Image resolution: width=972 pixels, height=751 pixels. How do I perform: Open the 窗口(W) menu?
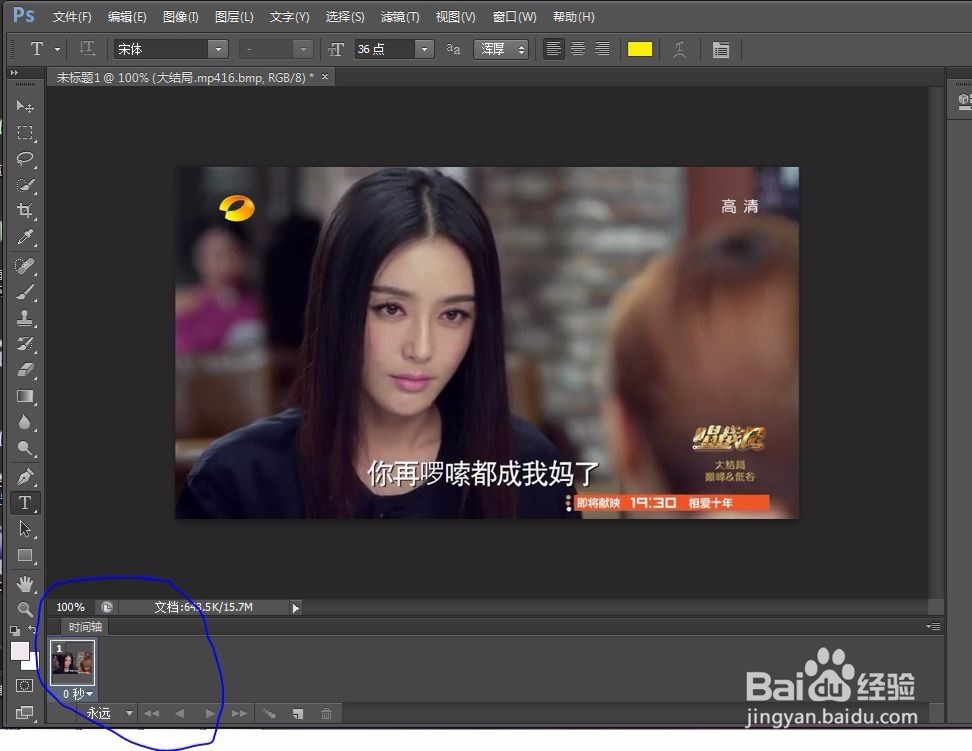tap(515, 17)
